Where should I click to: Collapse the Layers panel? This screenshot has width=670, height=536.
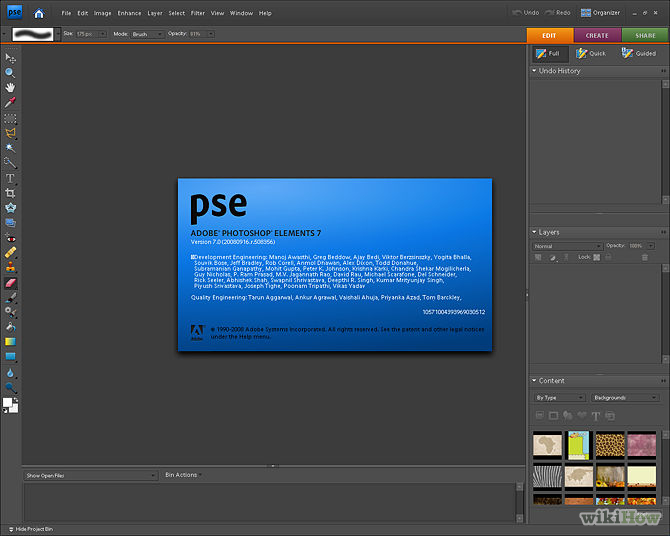click(x=534, y=232)
